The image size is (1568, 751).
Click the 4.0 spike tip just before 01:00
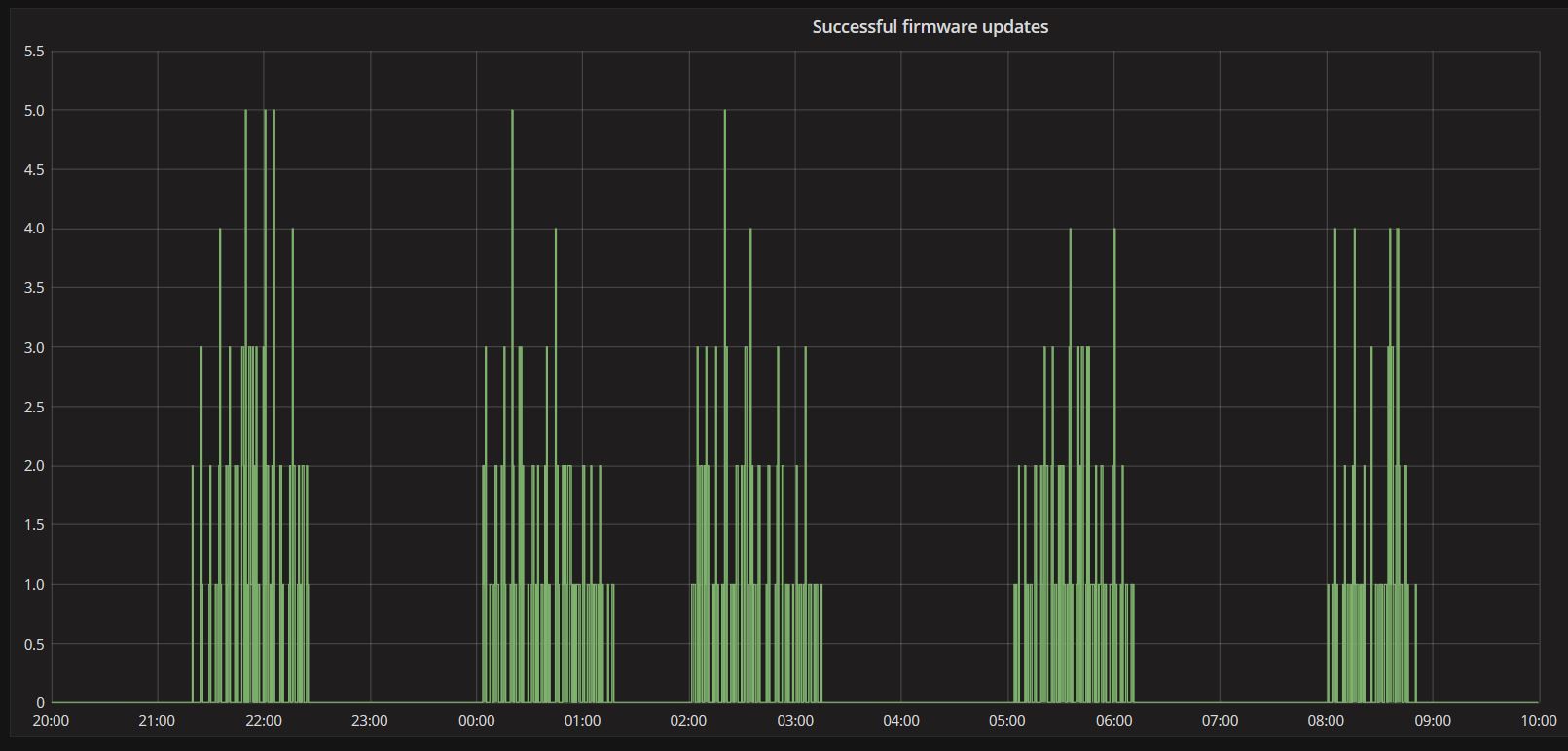tap(555, 231)
